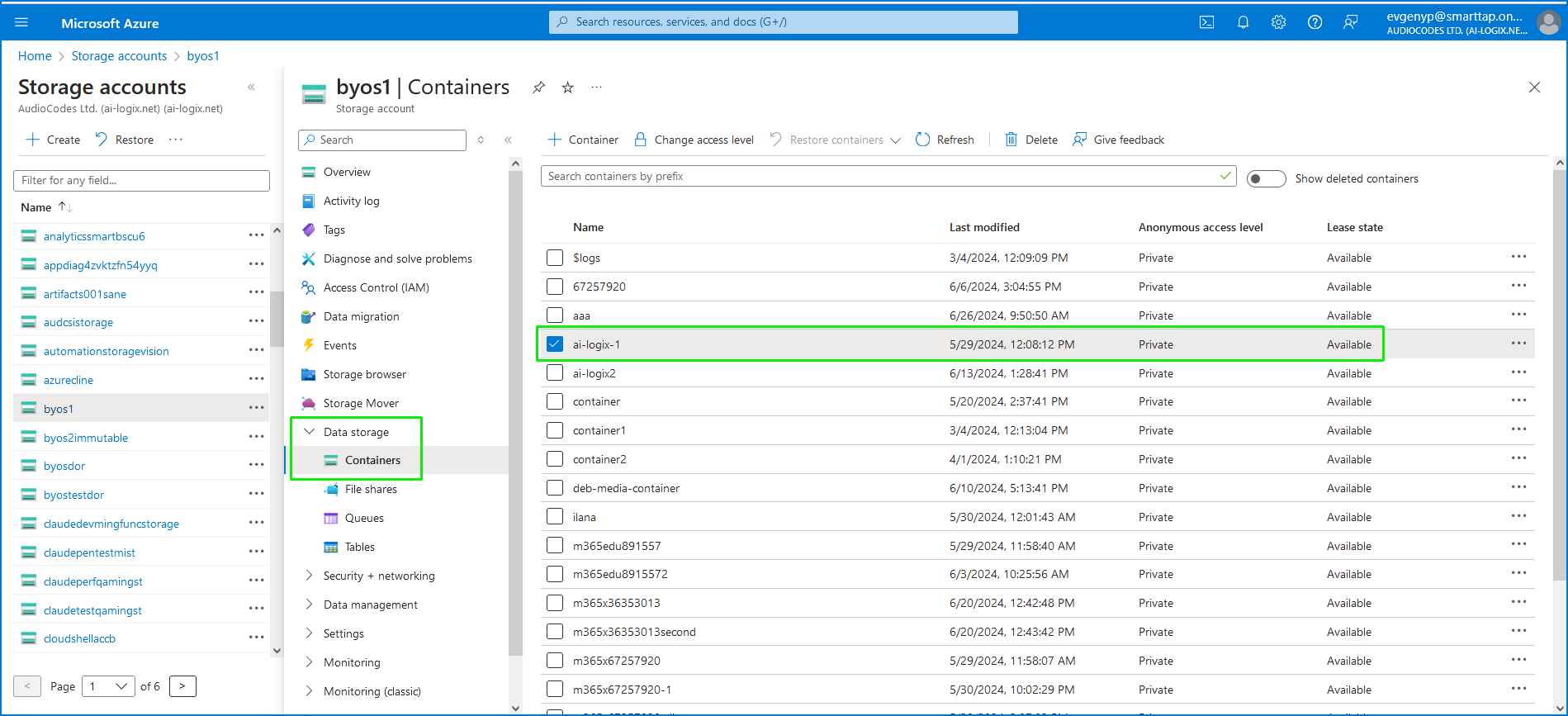
Task: Open the Page number dropdown
Action: [x=108, y=686]
